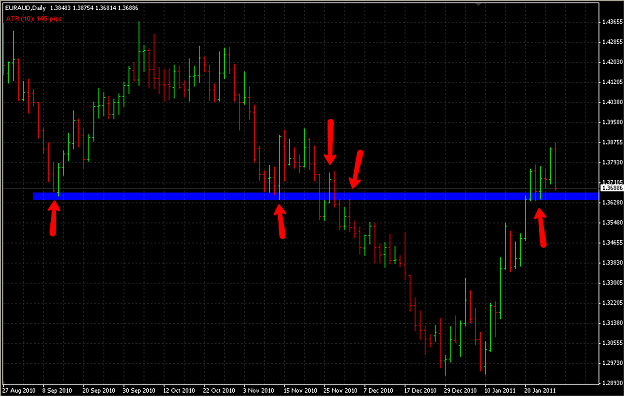This screenshot has height=397, width=625.
Task: Click the 1.33830 price scale label
Action: coord(612,262)
